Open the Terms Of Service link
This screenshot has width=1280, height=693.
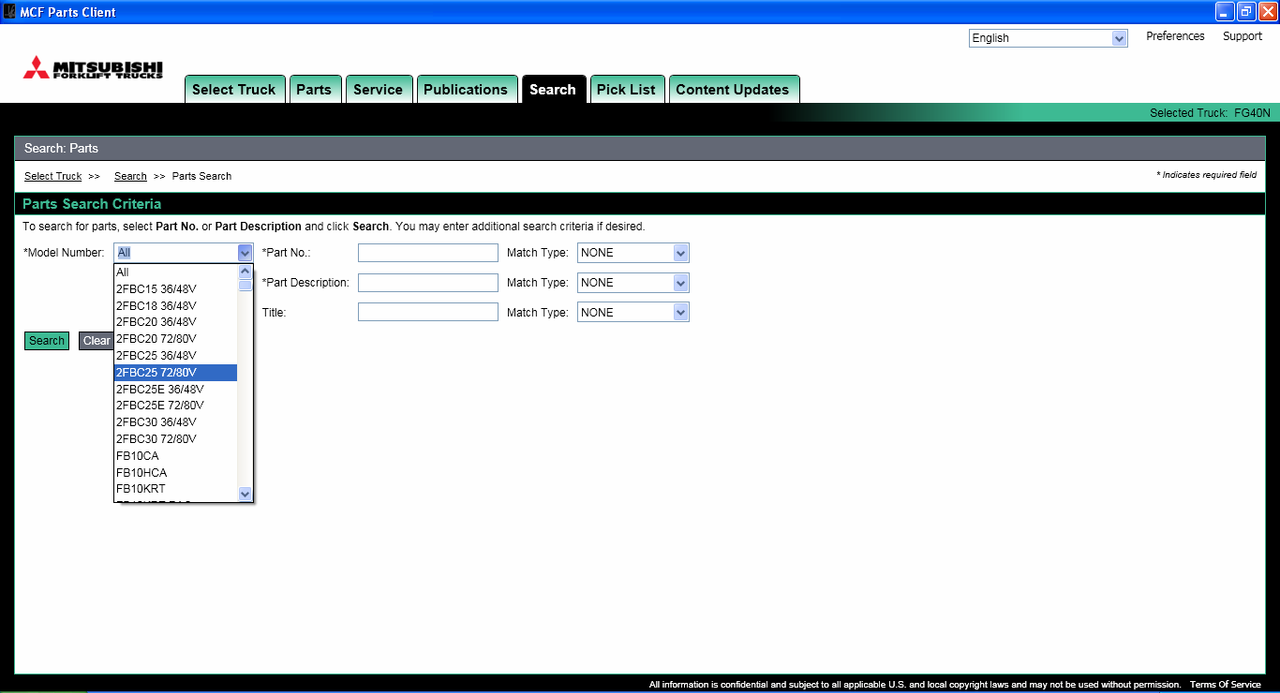1225,685
